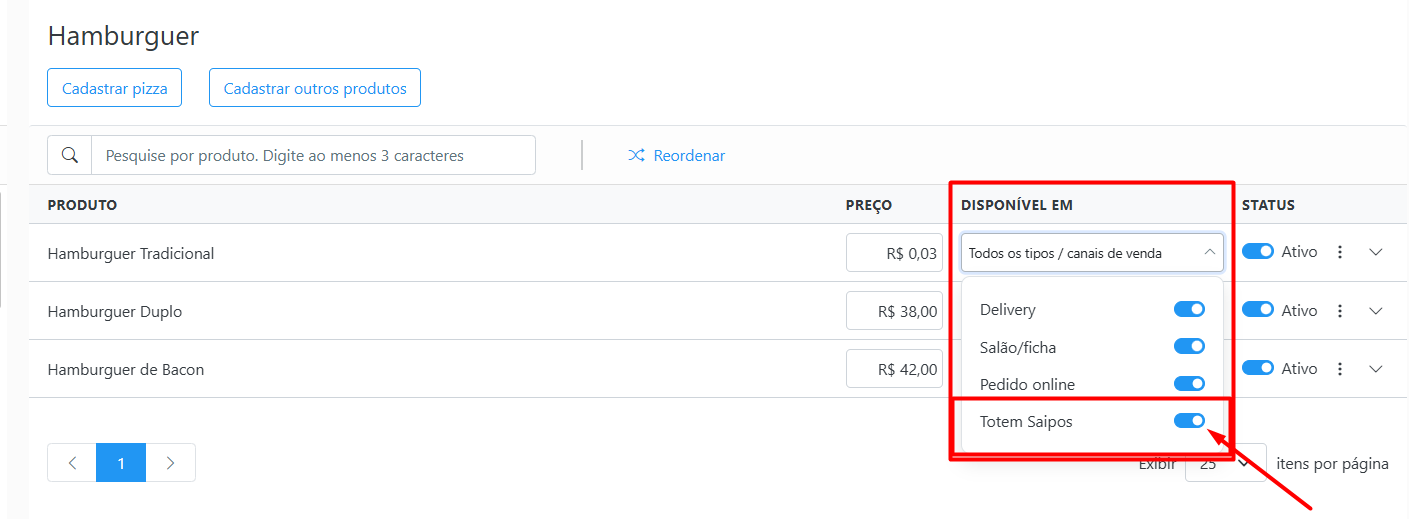Image resolution: width=1409 pixels, height=519 pixels.
Task: Collapse the 'Todos os tipos / canais de venda' dropdown
Action: pyautogui.click(x=1092, y=253)
